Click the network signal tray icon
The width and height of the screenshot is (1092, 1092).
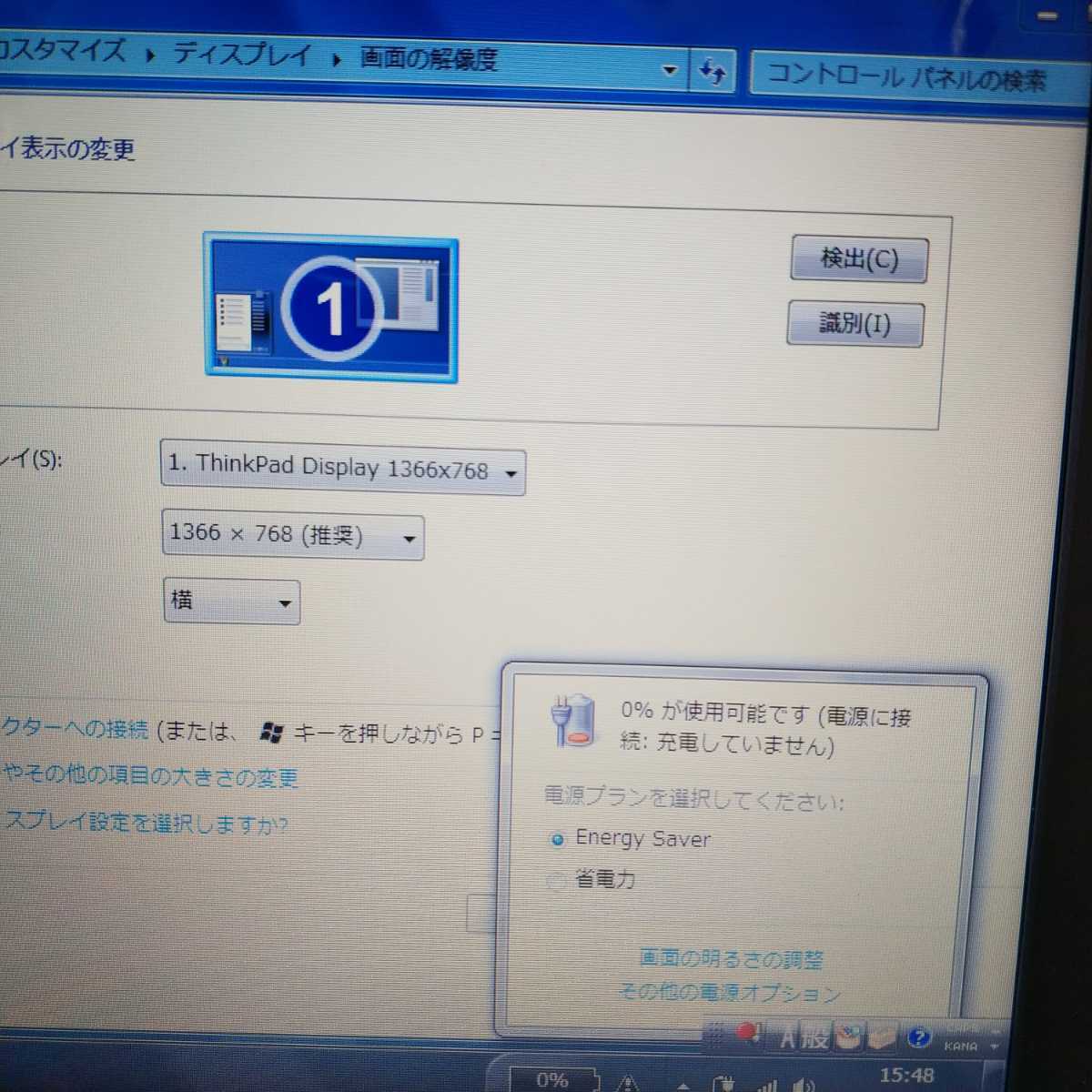[766, 1084]
